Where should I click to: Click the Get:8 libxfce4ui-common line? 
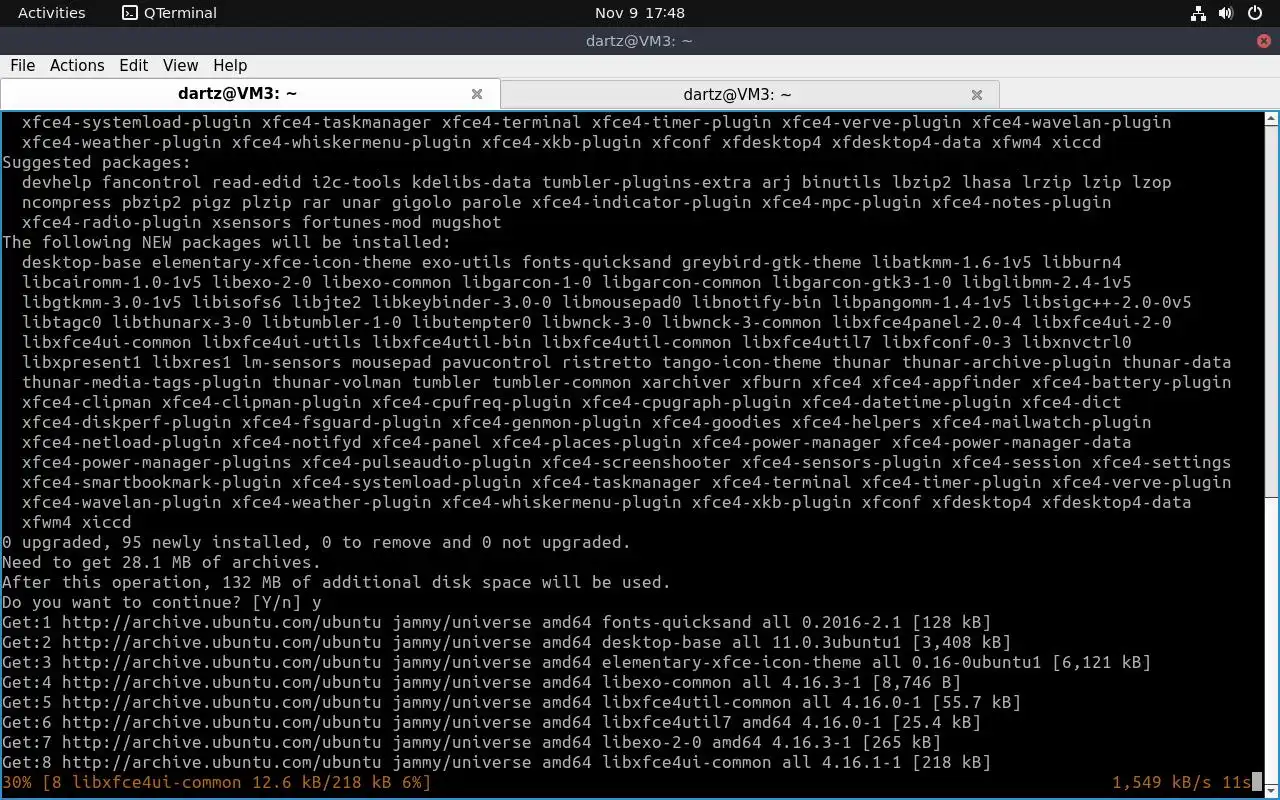[496, 762]
